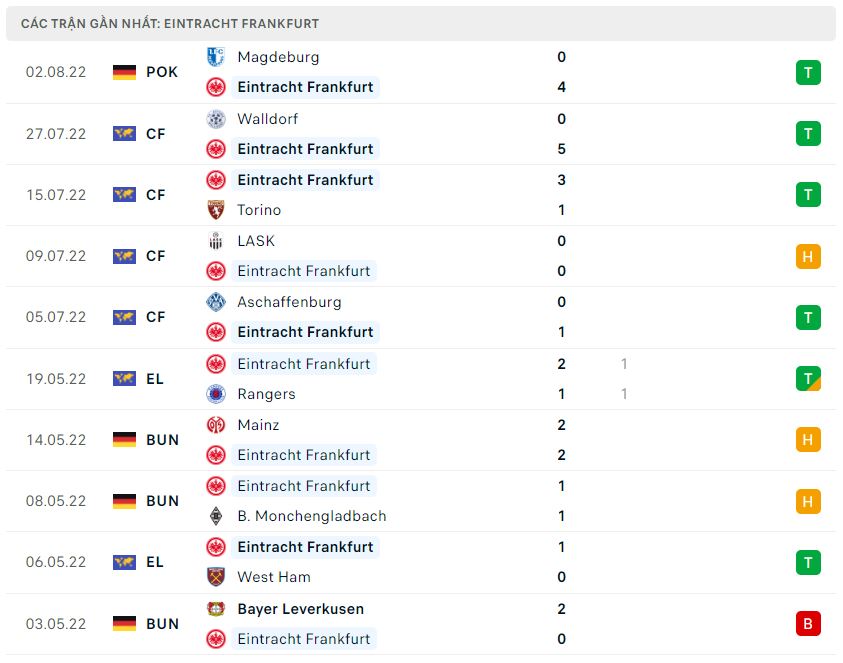
Task: Select the Walldorf club emblem
Action: (217, 119)
